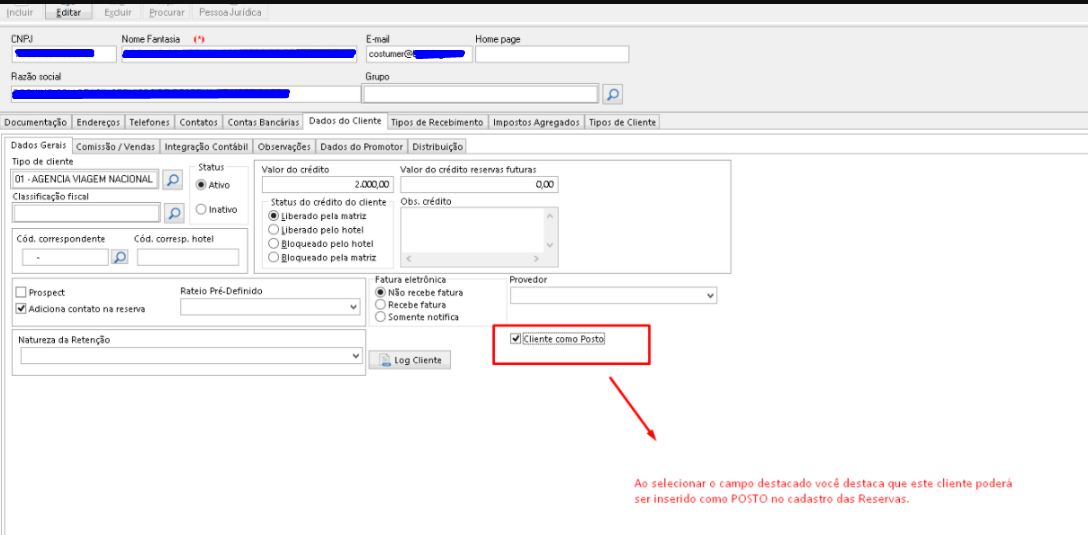1088x535 pixels.
Task: Choose Liberado pelo hotel credit status
Action: (273, 230)
